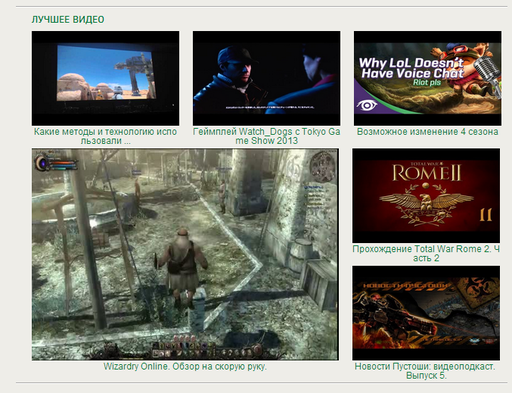Click the golden eagle emblem on Rome II thumbnail
Viewport: 512px width, 393px height.
(x=426, y=202)
